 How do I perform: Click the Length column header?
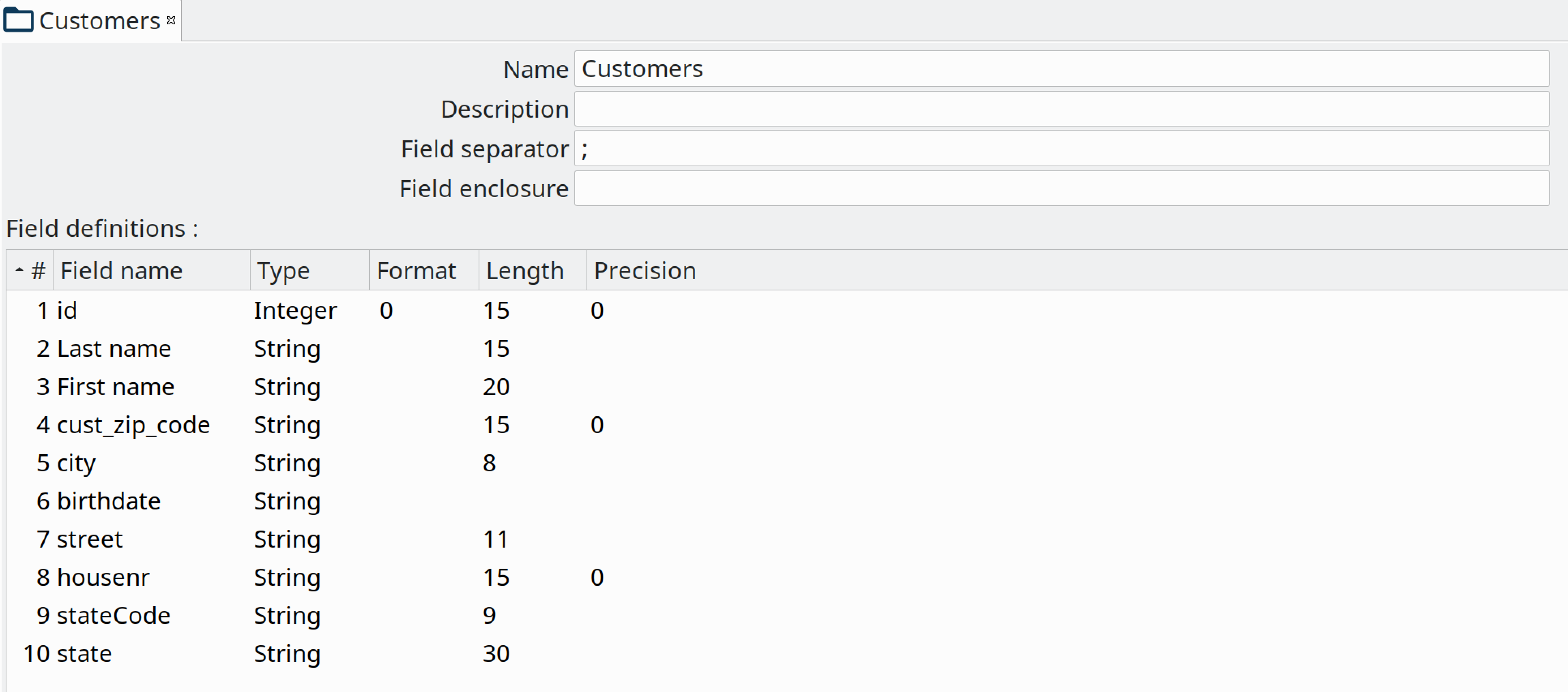[x=525, y=271]
